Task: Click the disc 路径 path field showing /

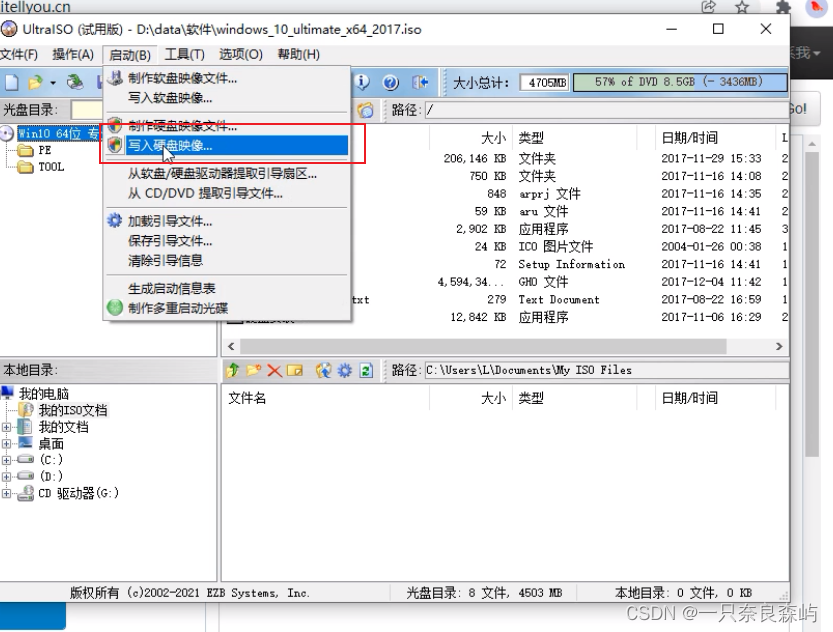Action: pos(606,110)
